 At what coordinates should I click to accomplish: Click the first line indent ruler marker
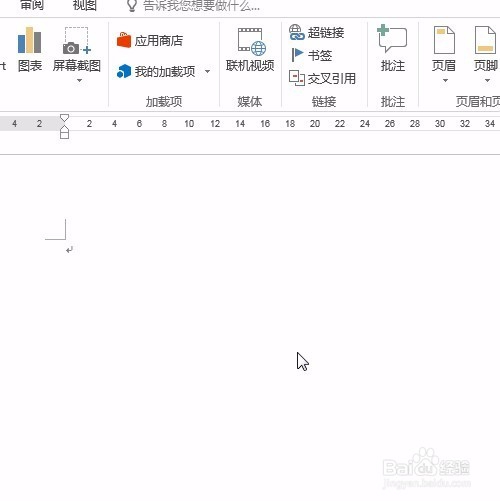(64, 118)
